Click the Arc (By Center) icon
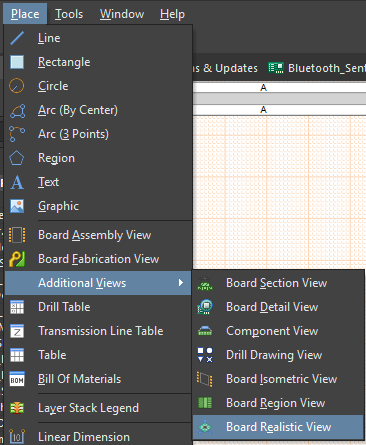This screenshot has width=366, height=445. 17,110
